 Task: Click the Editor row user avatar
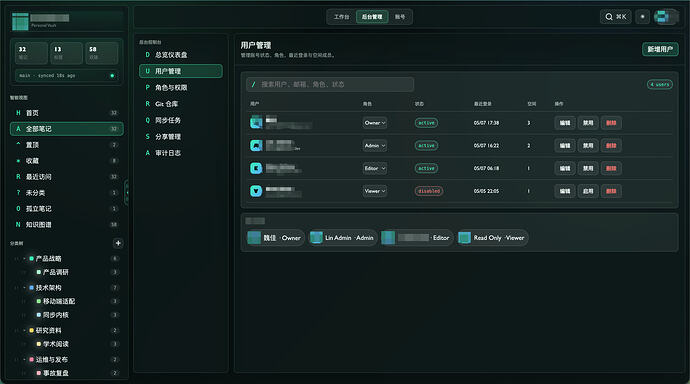(256, 168)
